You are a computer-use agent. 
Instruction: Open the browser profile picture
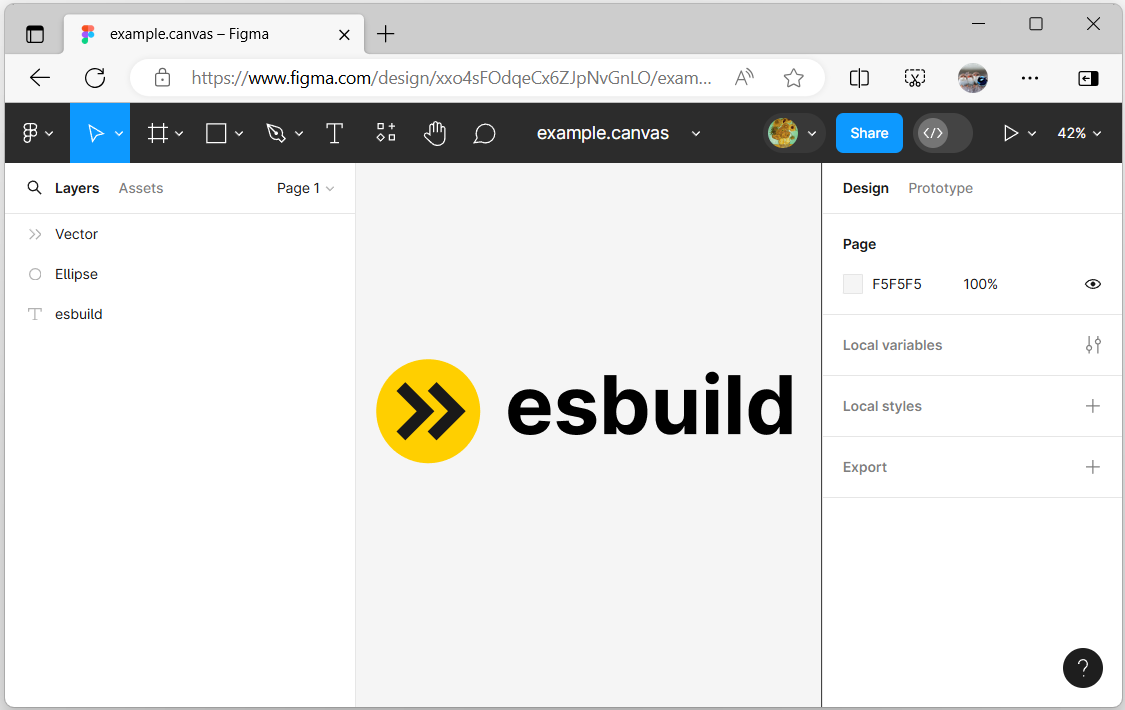tap(973, 77)
